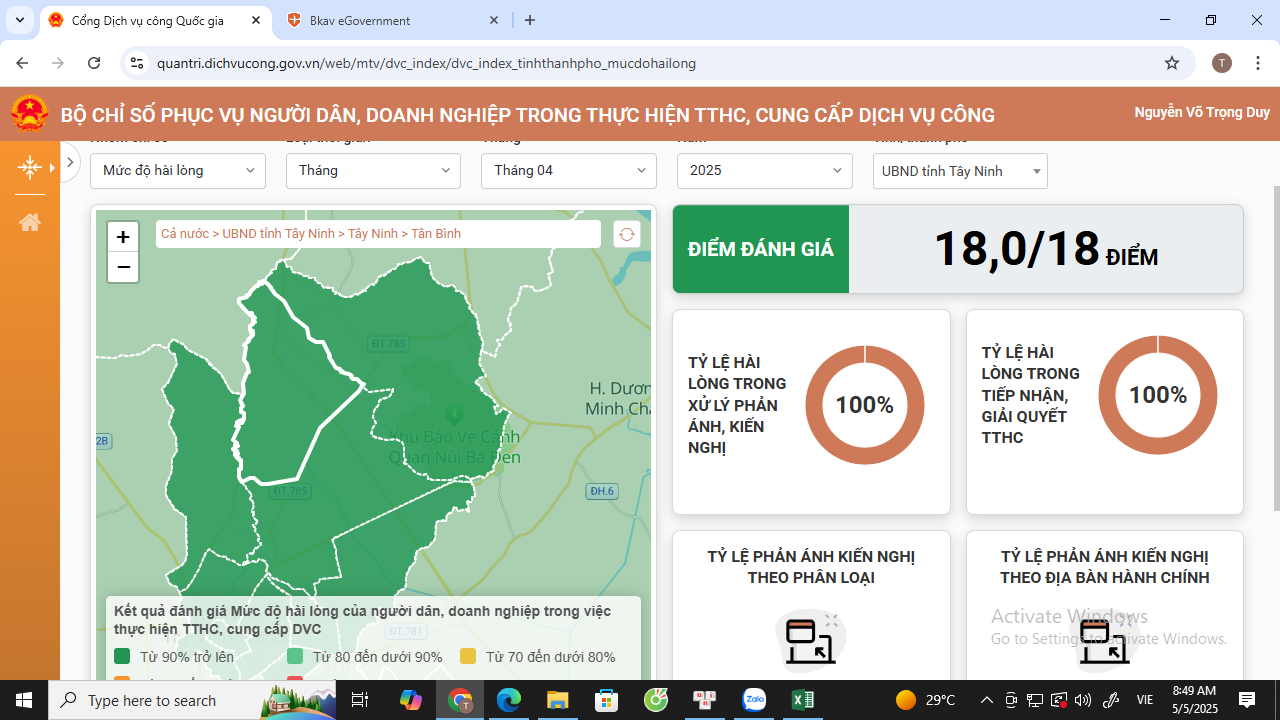Click the address bar URL
1280x720 pixels.
click(x=427, y=63)
